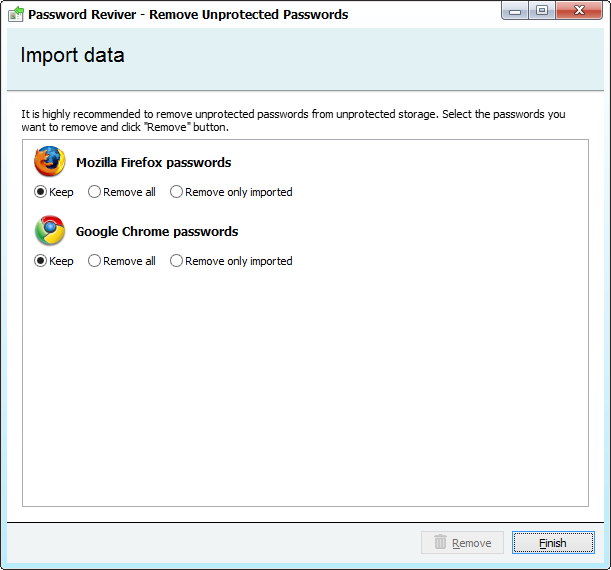
Task: Click the trash can icon on Remove
Action: coord(440,542)
